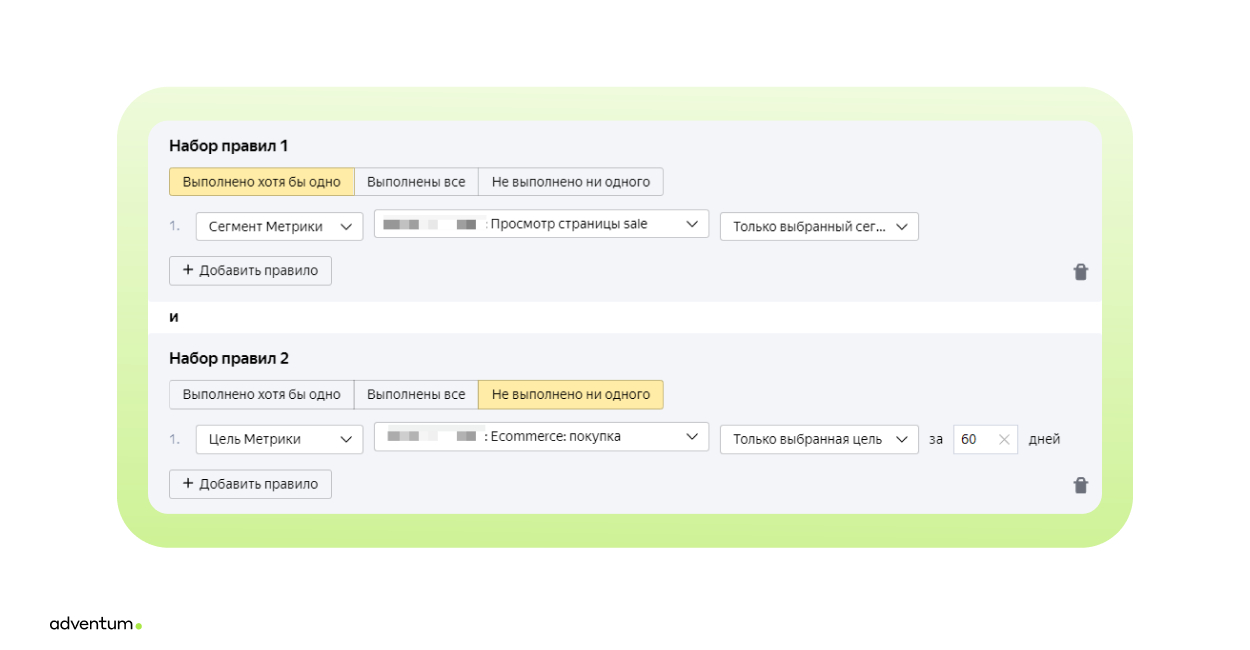Click 'Добавить правило' in rule set 1
This screenshot has width=1250, height=650.
tap(250, 271)
